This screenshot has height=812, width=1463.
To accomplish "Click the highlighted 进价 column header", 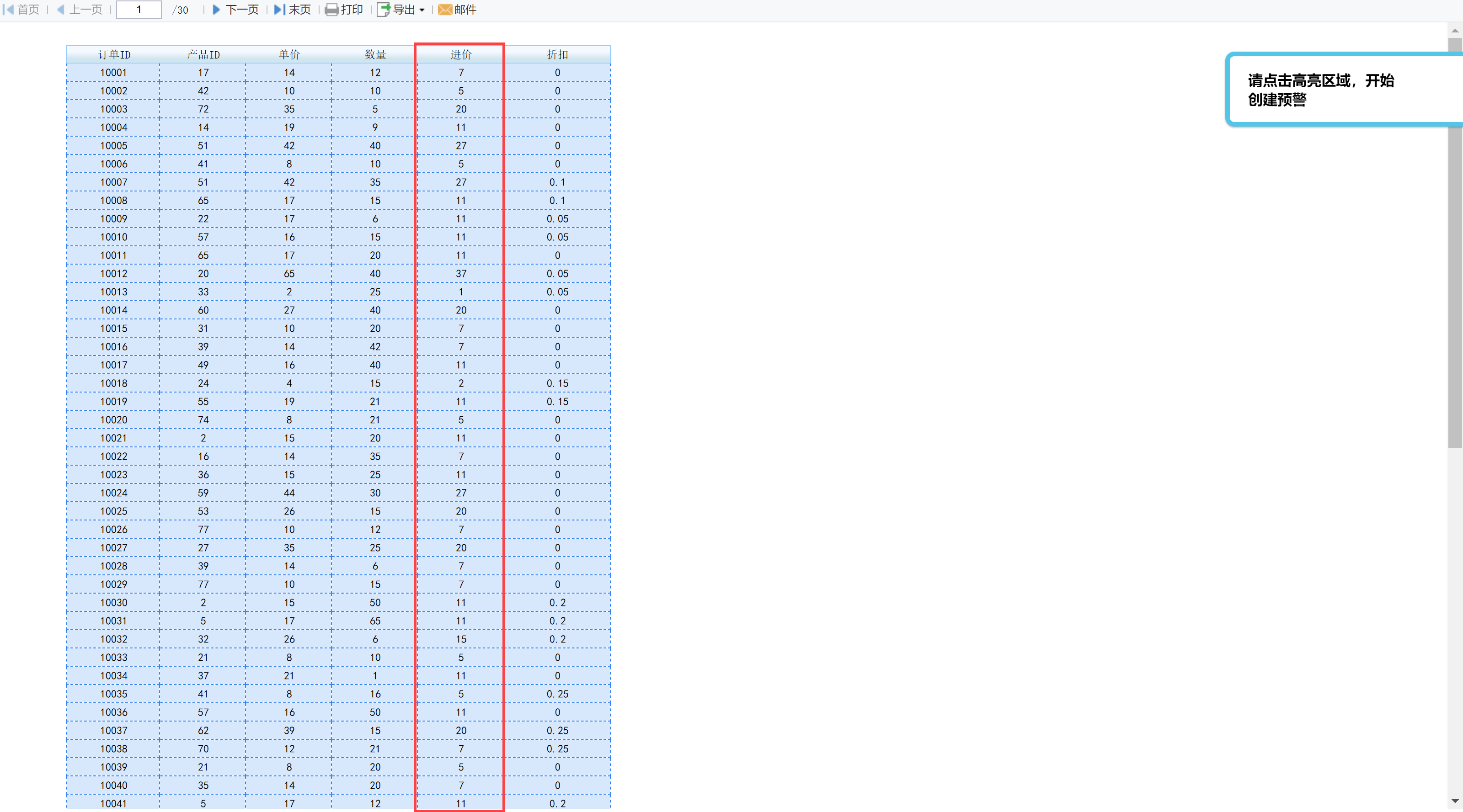I will (460, 54).
